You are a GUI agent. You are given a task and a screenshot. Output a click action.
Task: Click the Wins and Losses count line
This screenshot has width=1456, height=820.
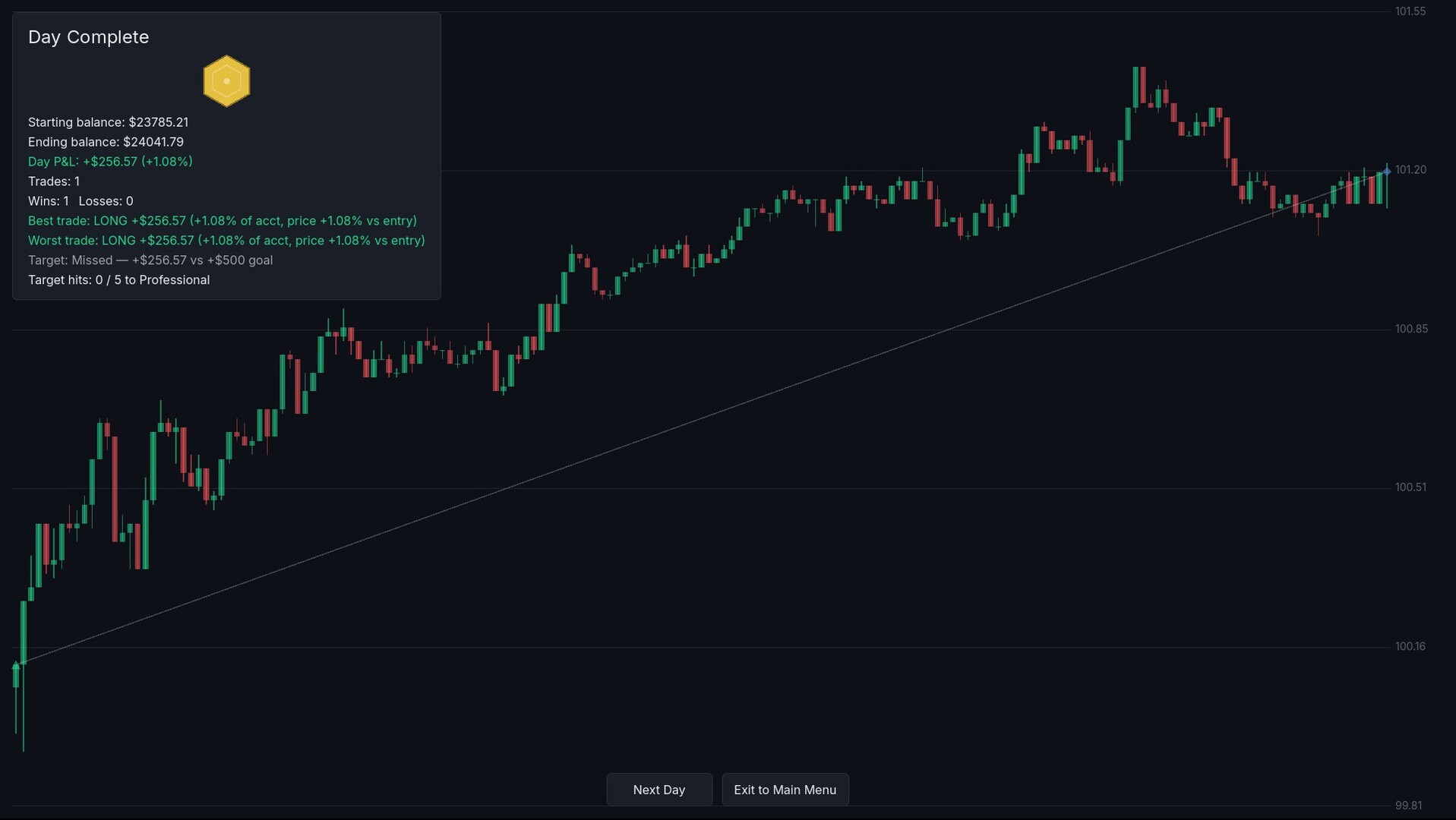pos(81,201)
